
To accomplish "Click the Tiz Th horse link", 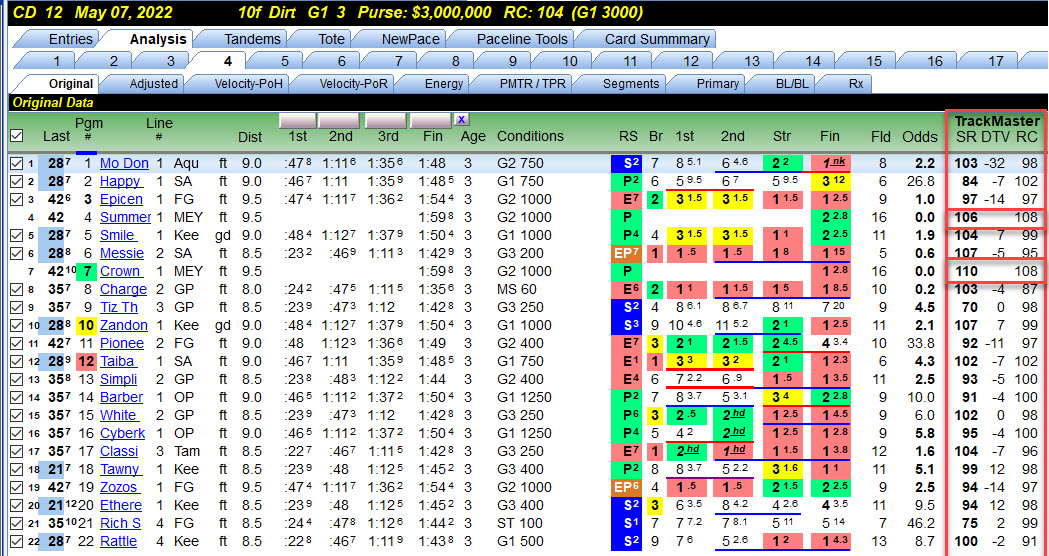I will point(119,308).
